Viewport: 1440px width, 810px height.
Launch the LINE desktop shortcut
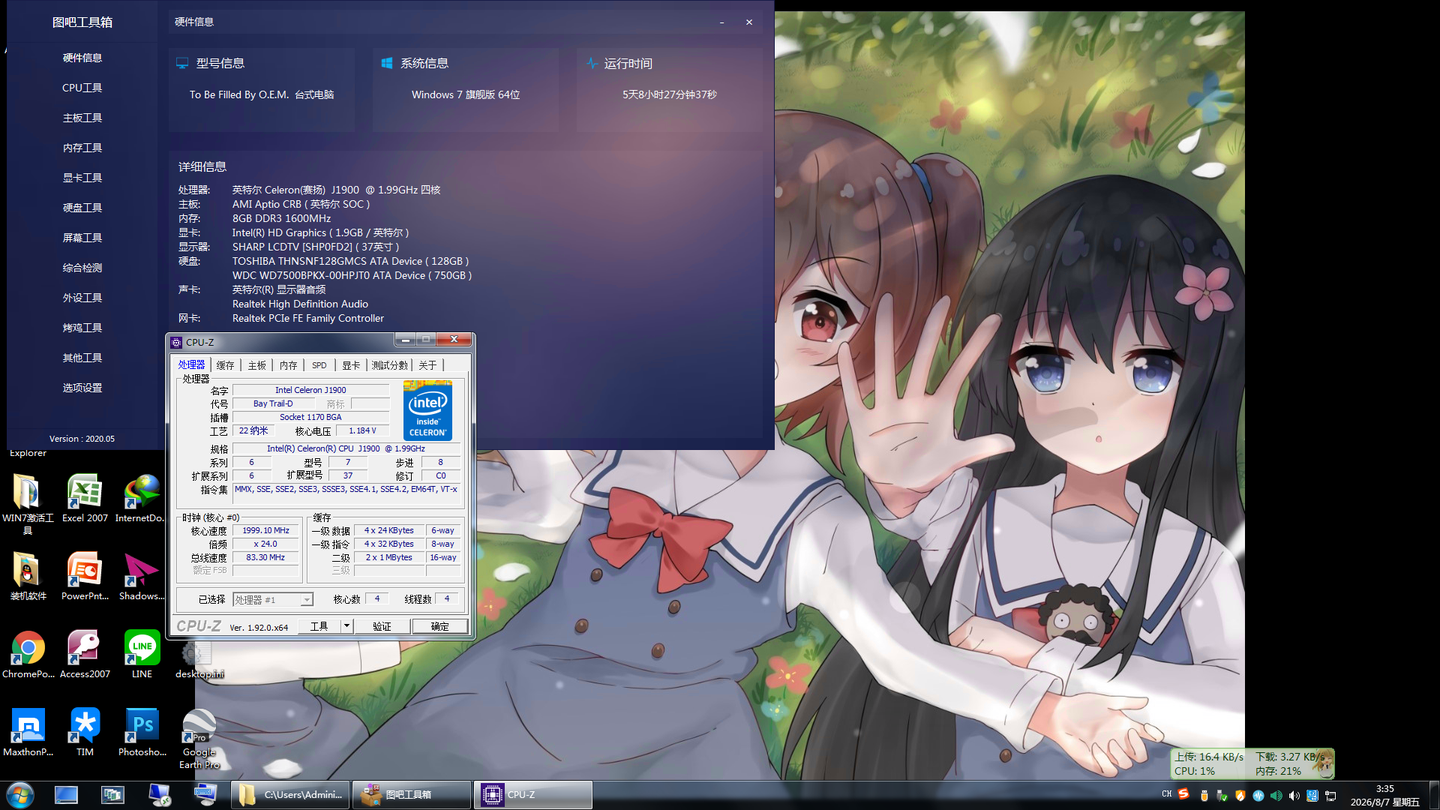[x=142, y=654]
